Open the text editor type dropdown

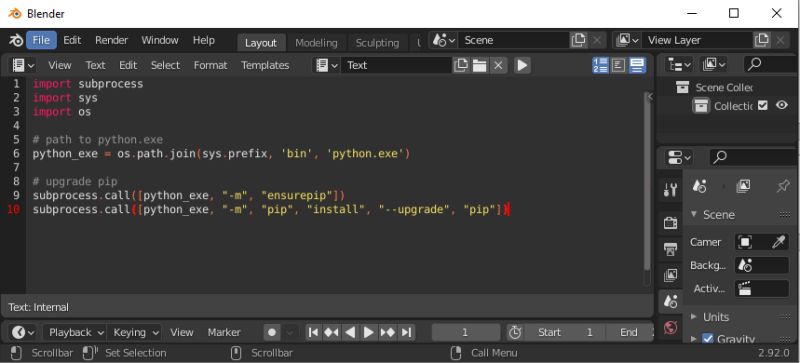pos(23,65)
